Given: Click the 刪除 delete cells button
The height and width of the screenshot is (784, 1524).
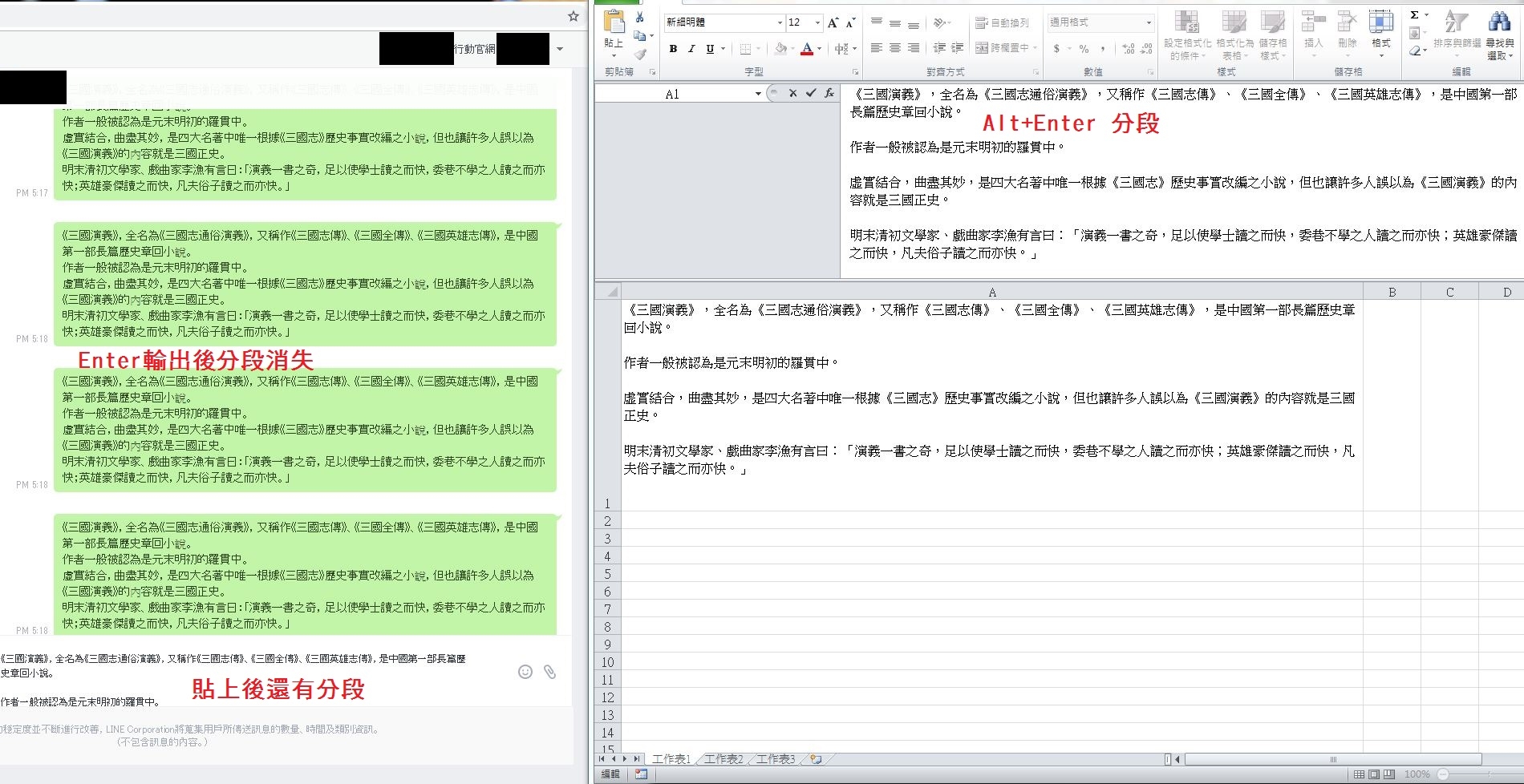Looking at the screenshot, I should [1348, 32].
